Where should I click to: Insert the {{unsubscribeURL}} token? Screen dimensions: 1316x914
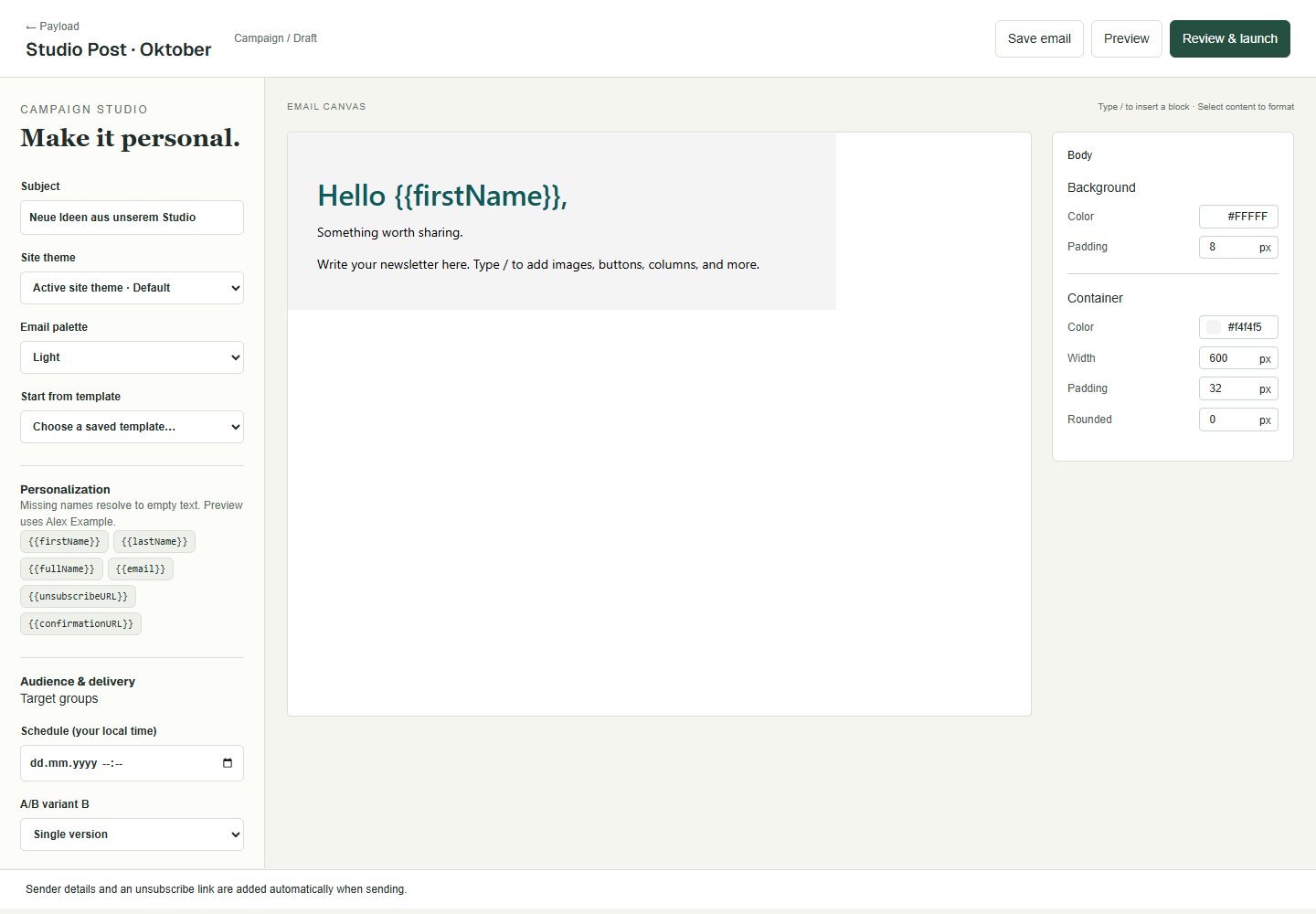click(78, 597)
